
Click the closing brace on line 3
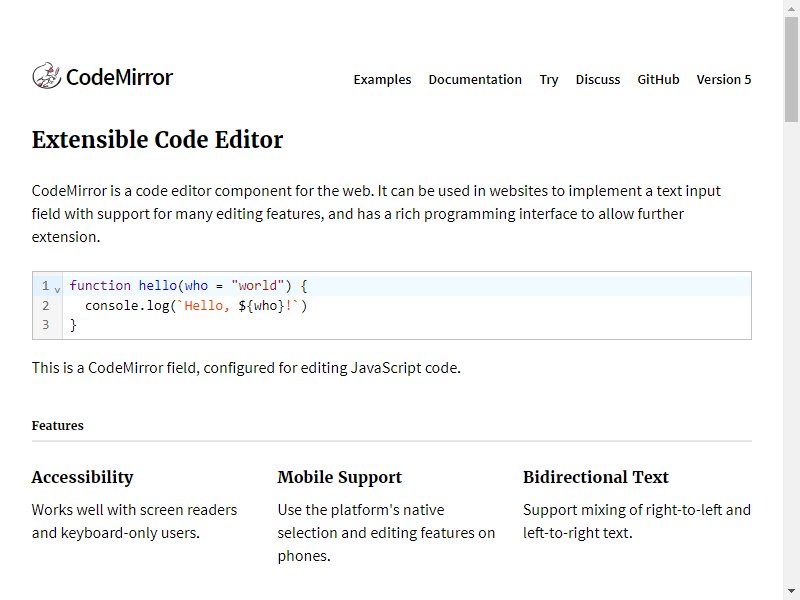pos(73,325)
